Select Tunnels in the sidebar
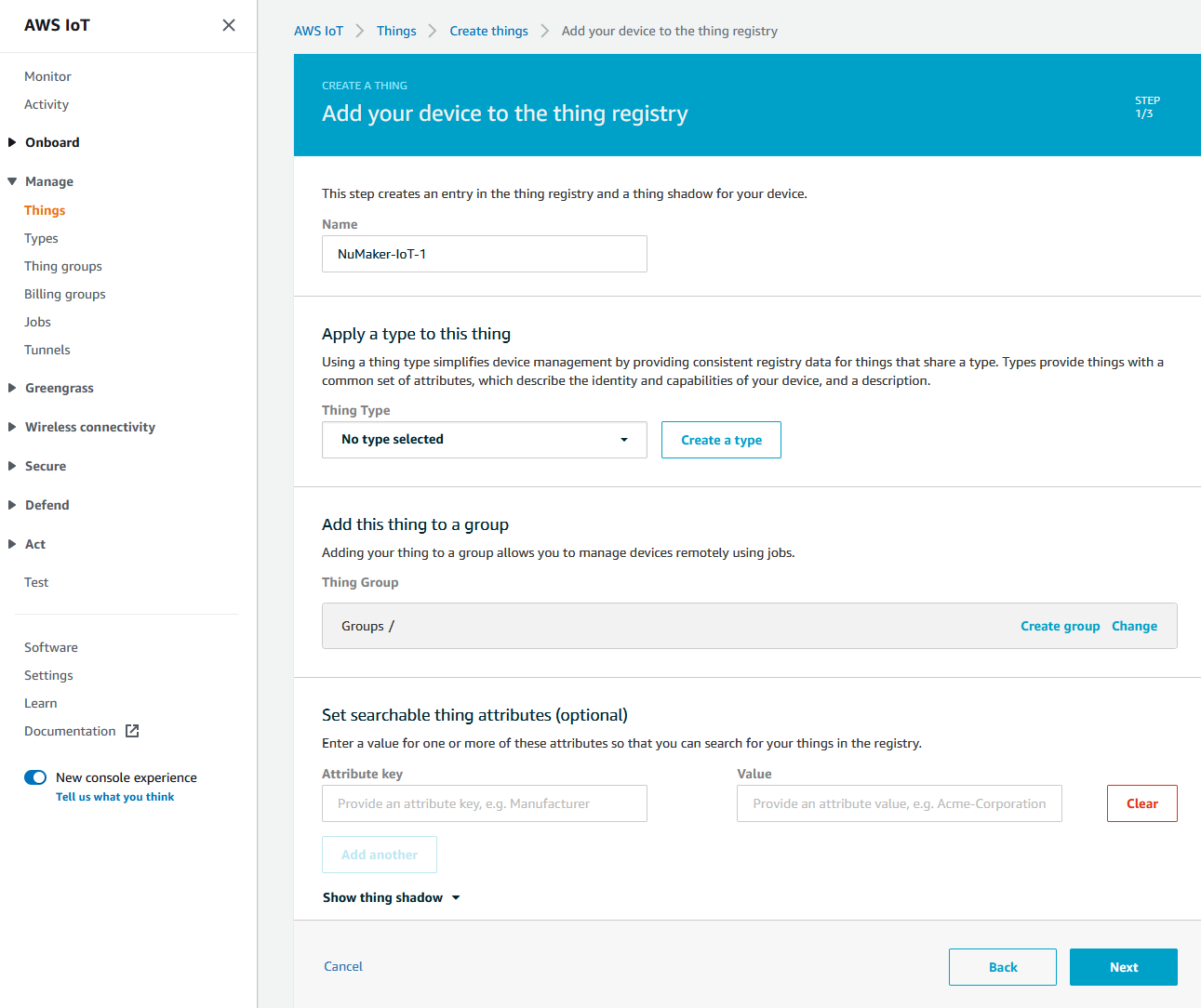The width and height of the screenshot is (1201, 1008). tap(47, 350)
